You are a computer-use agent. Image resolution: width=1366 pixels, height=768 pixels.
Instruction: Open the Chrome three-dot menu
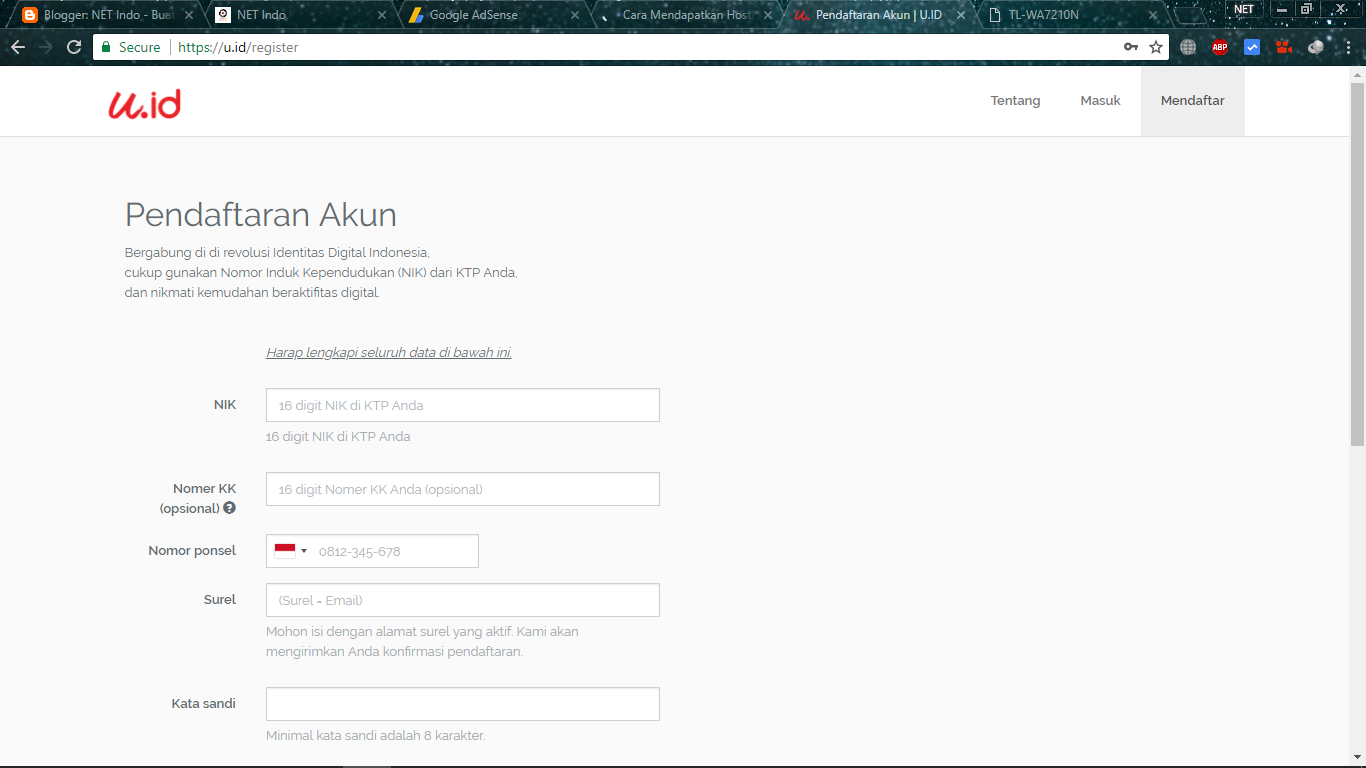click(x=1348, y=47)
